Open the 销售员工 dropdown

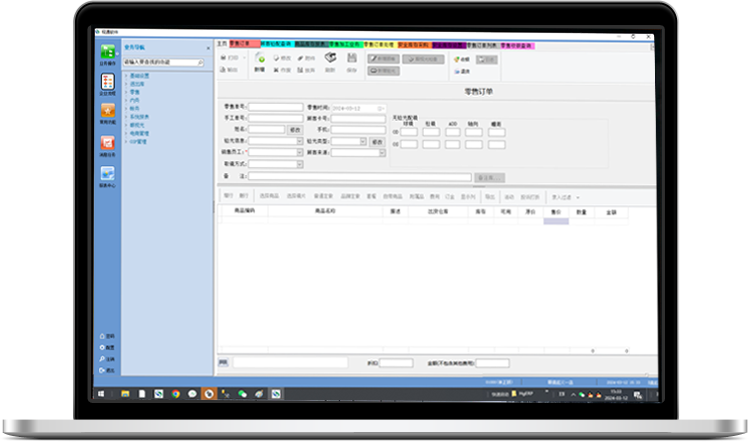click(x=298, y=153)
